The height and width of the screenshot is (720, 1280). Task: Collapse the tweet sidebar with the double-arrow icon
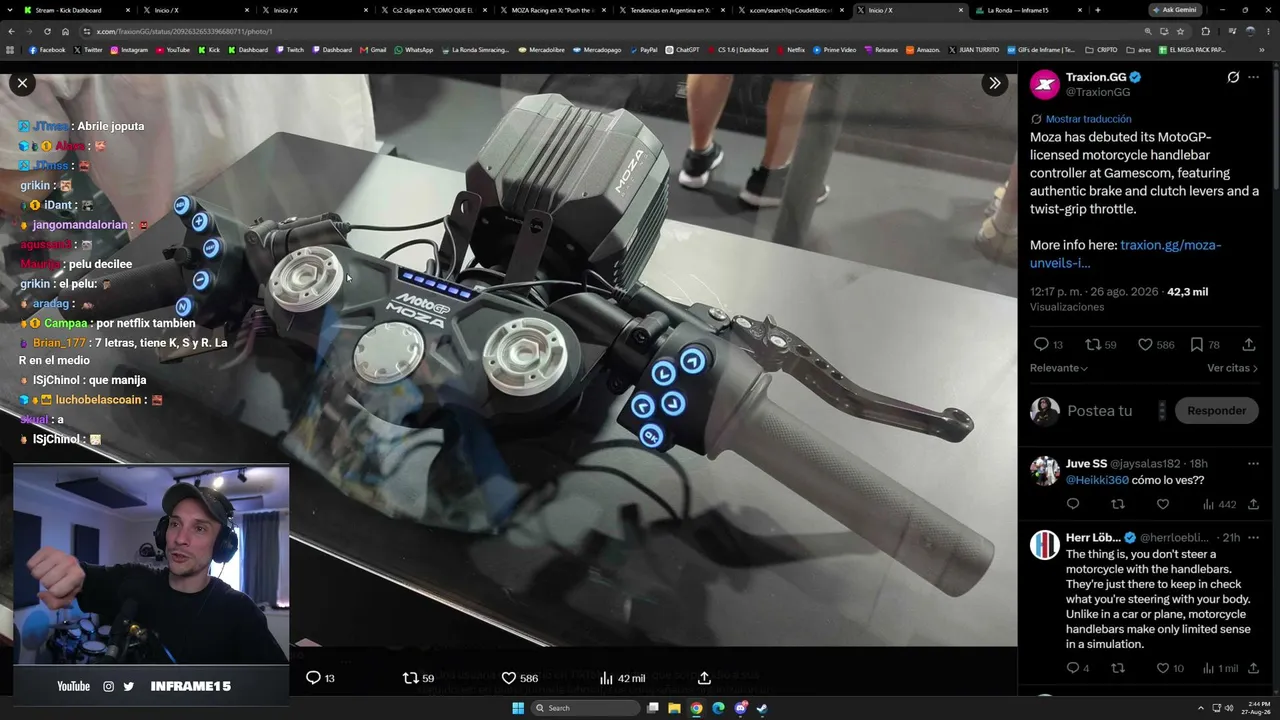click(994, 83)
